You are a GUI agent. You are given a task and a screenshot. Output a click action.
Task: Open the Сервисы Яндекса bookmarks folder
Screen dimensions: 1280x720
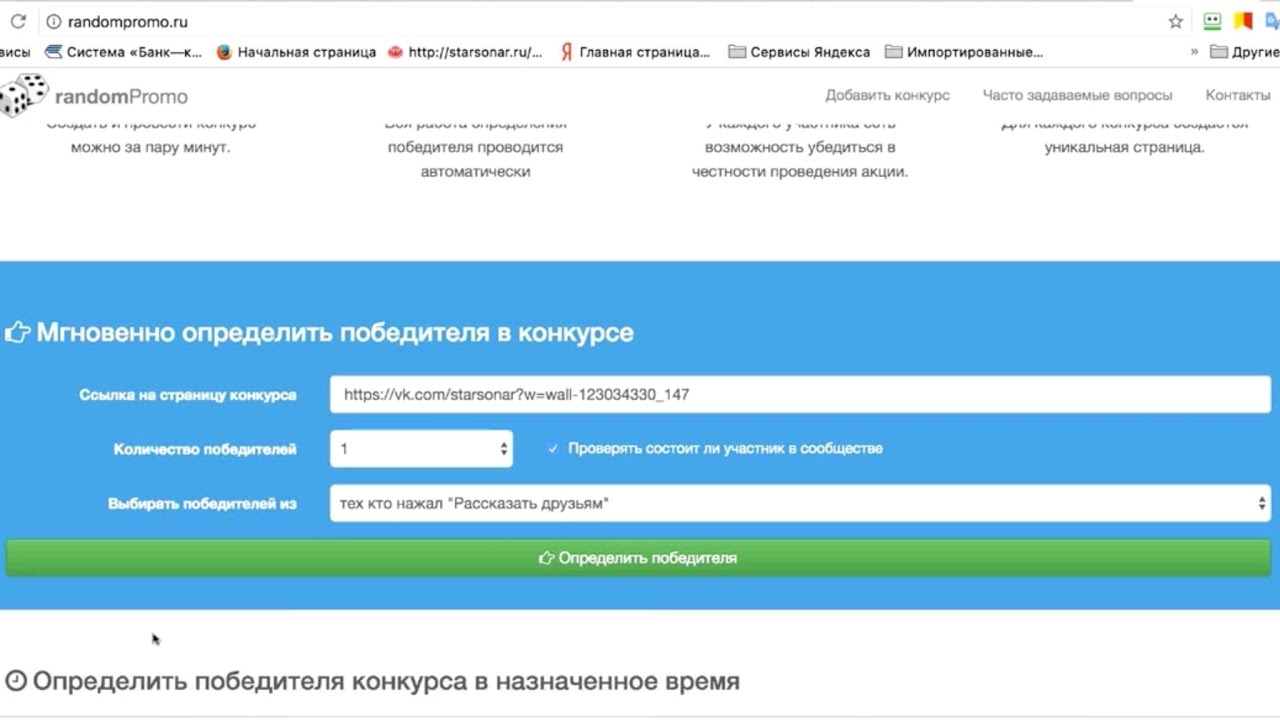[799, 52]
